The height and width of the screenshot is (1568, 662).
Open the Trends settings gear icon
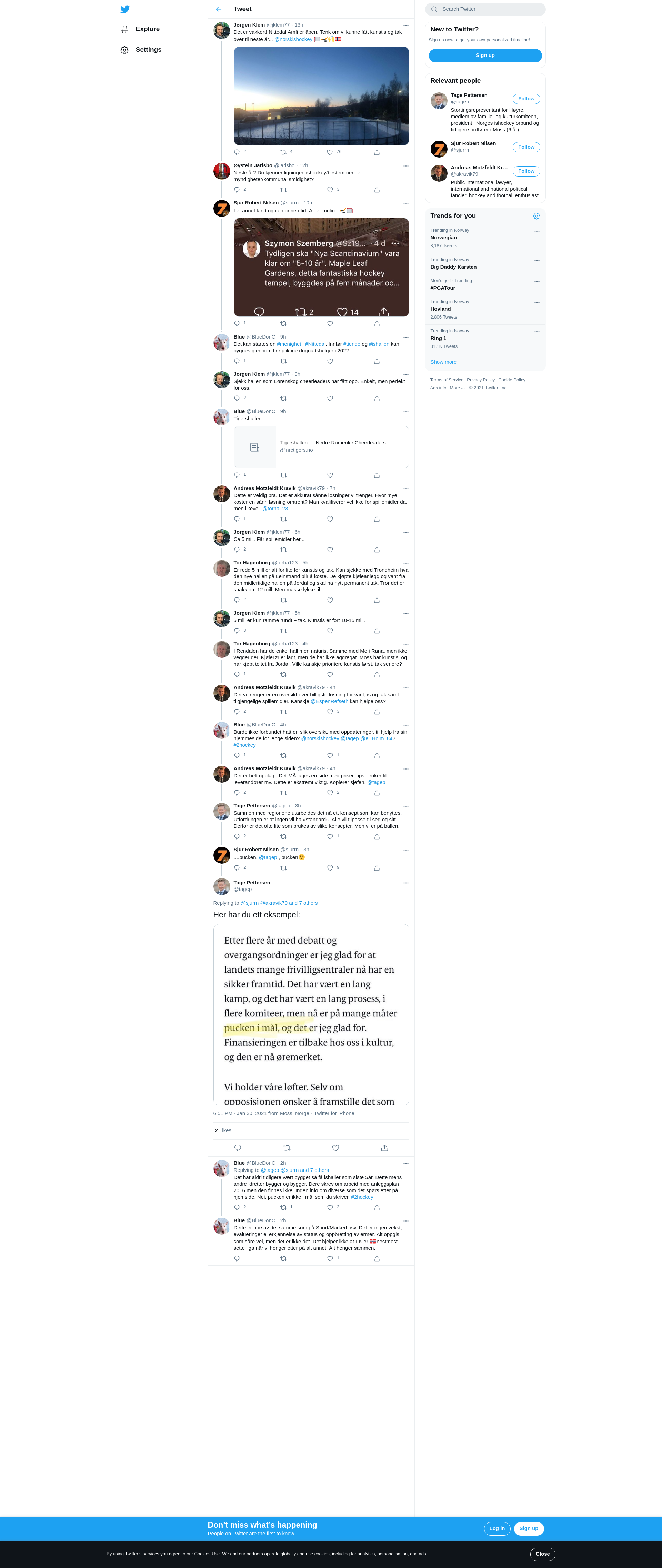coord(536,216)
